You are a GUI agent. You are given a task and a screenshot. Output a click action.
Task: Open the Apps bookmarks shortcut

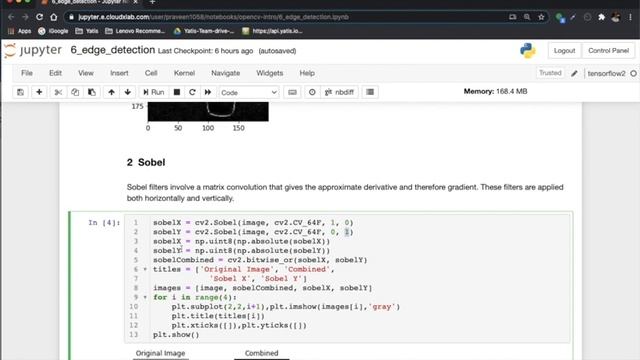(x=20, y=31)
